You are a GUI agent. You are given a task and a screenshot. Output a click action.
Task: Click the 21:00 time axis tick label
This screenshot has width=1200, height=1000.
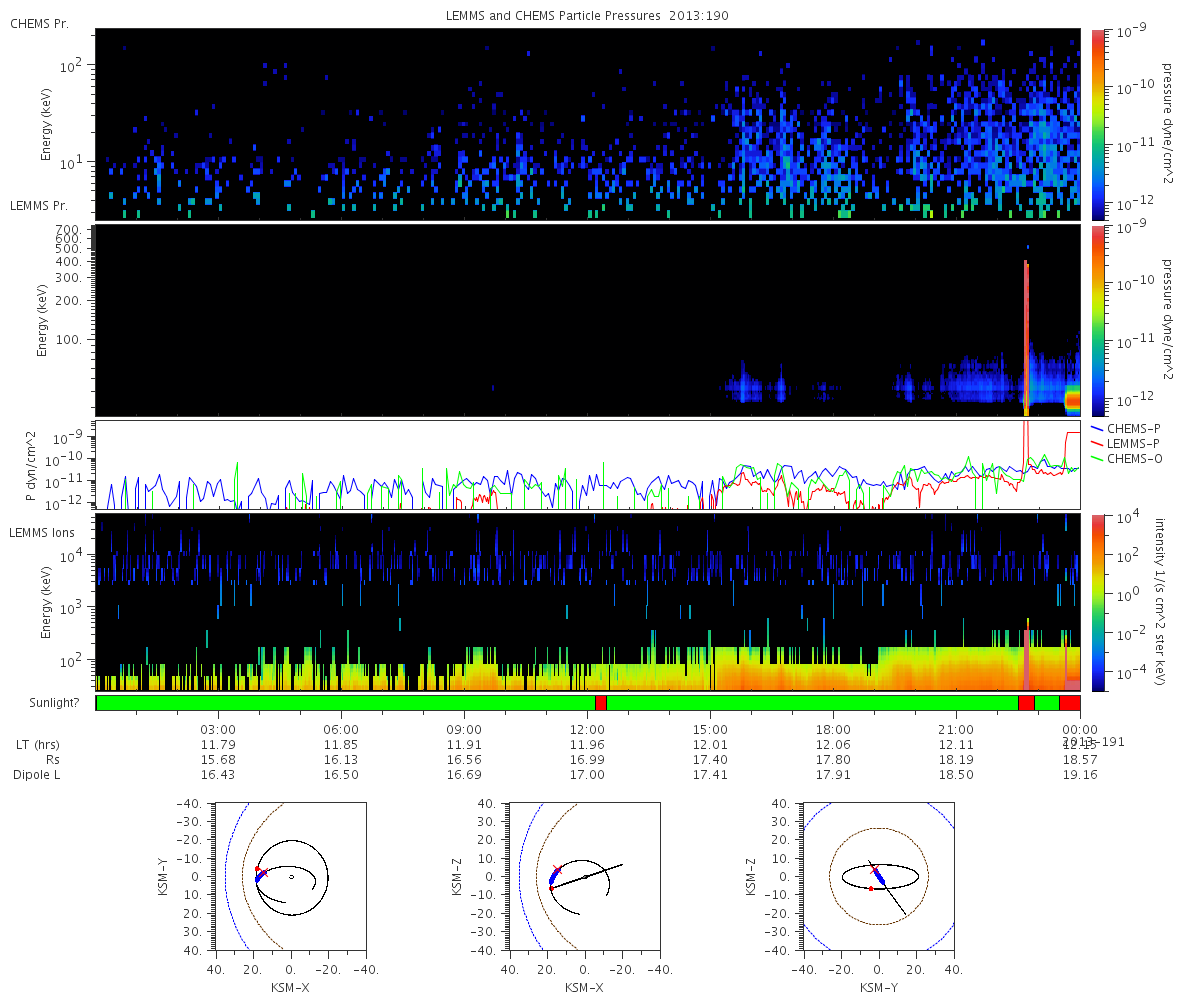(957, 730)
